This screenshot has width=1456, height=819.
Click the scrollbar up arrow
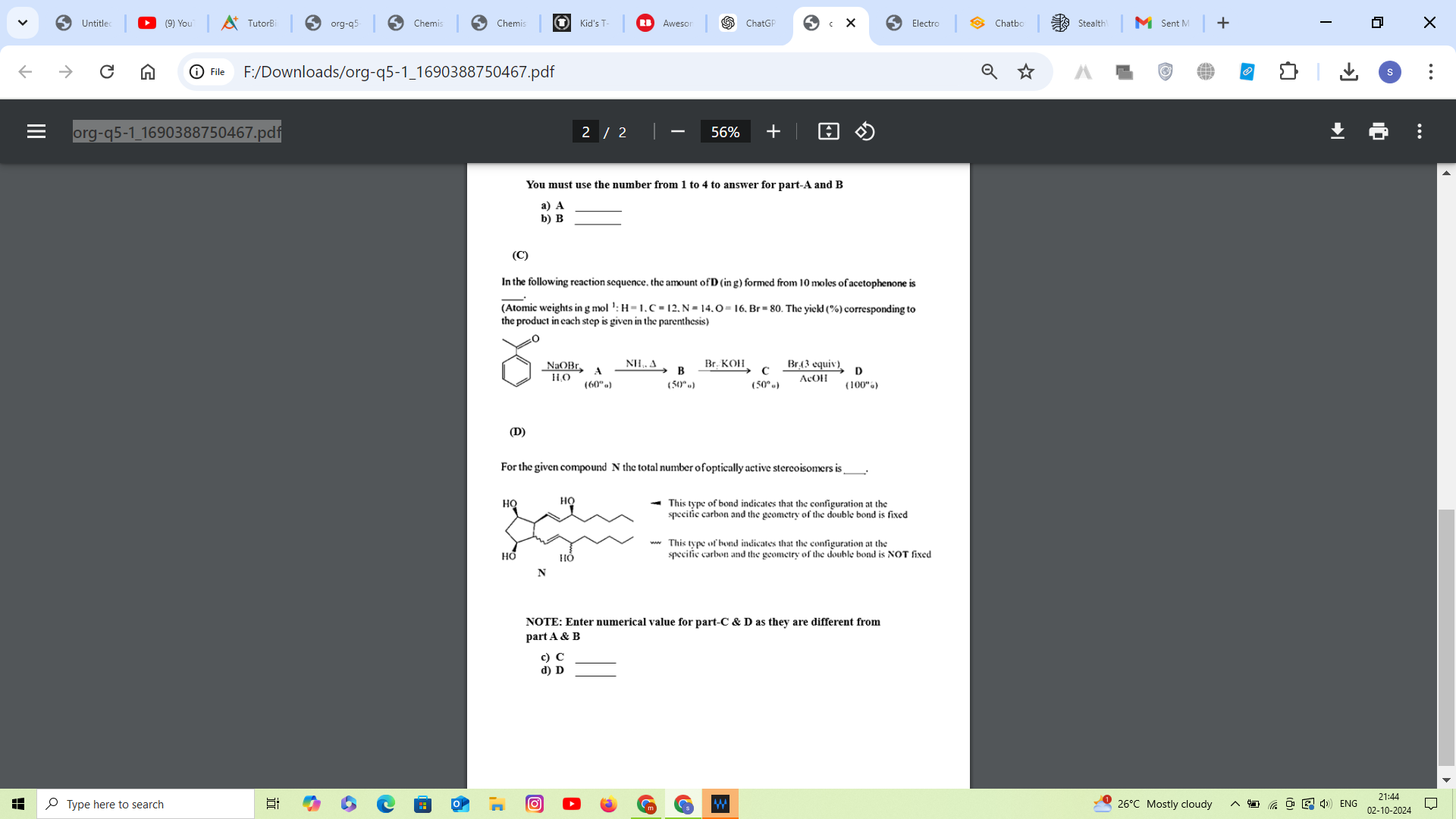pyautogui.click(x=1446, y=173)
